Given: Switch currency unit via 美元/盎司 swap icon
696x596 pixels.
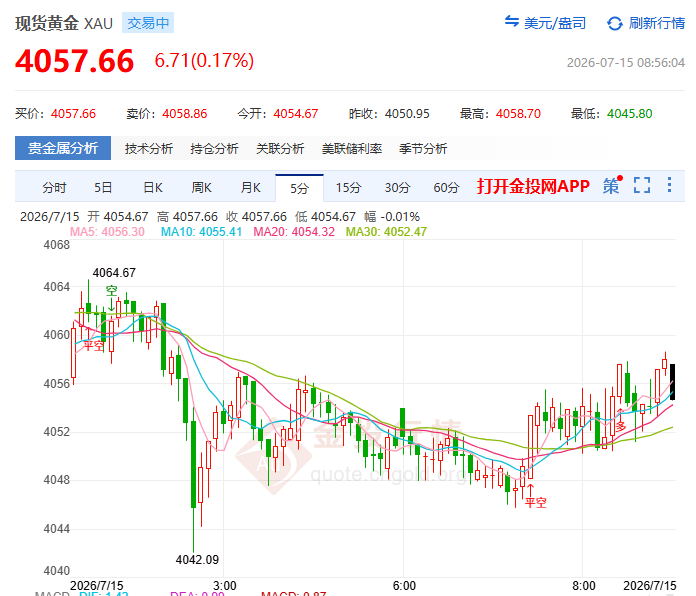Looking at the screenshot, I should click(511, 21).
